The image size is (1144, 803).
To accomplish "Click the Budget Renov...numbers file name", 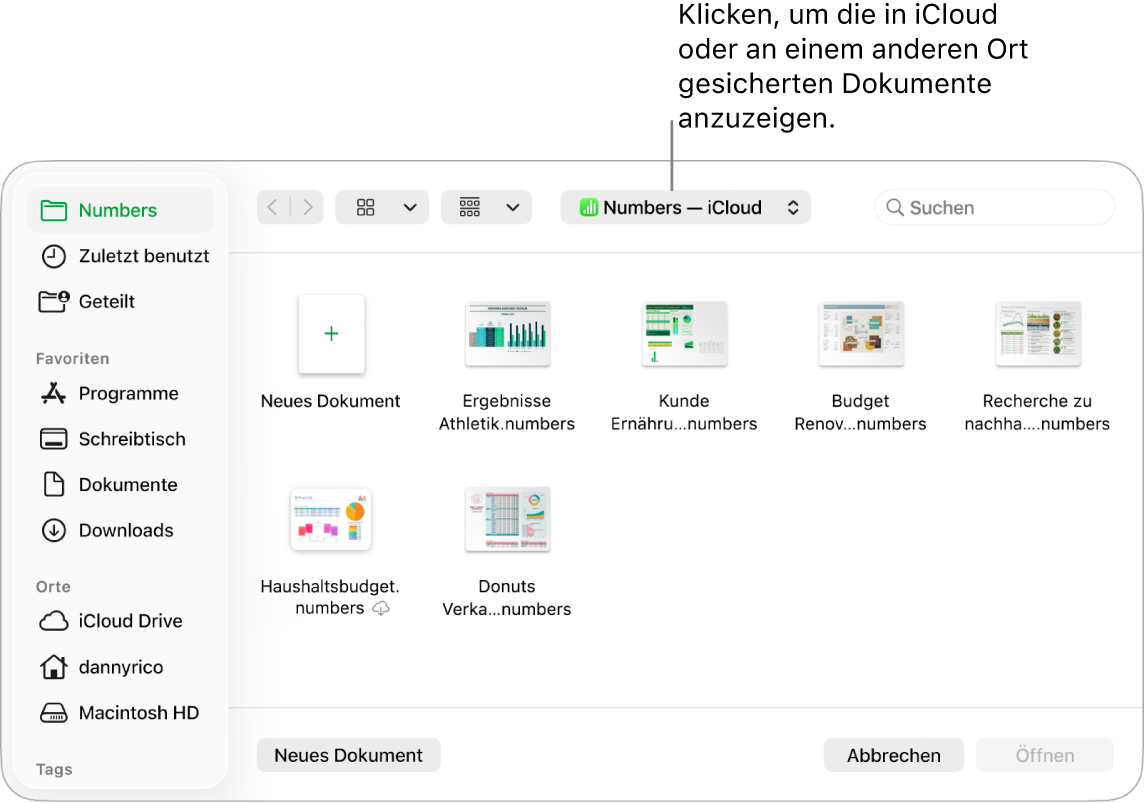I will (861, 413).
